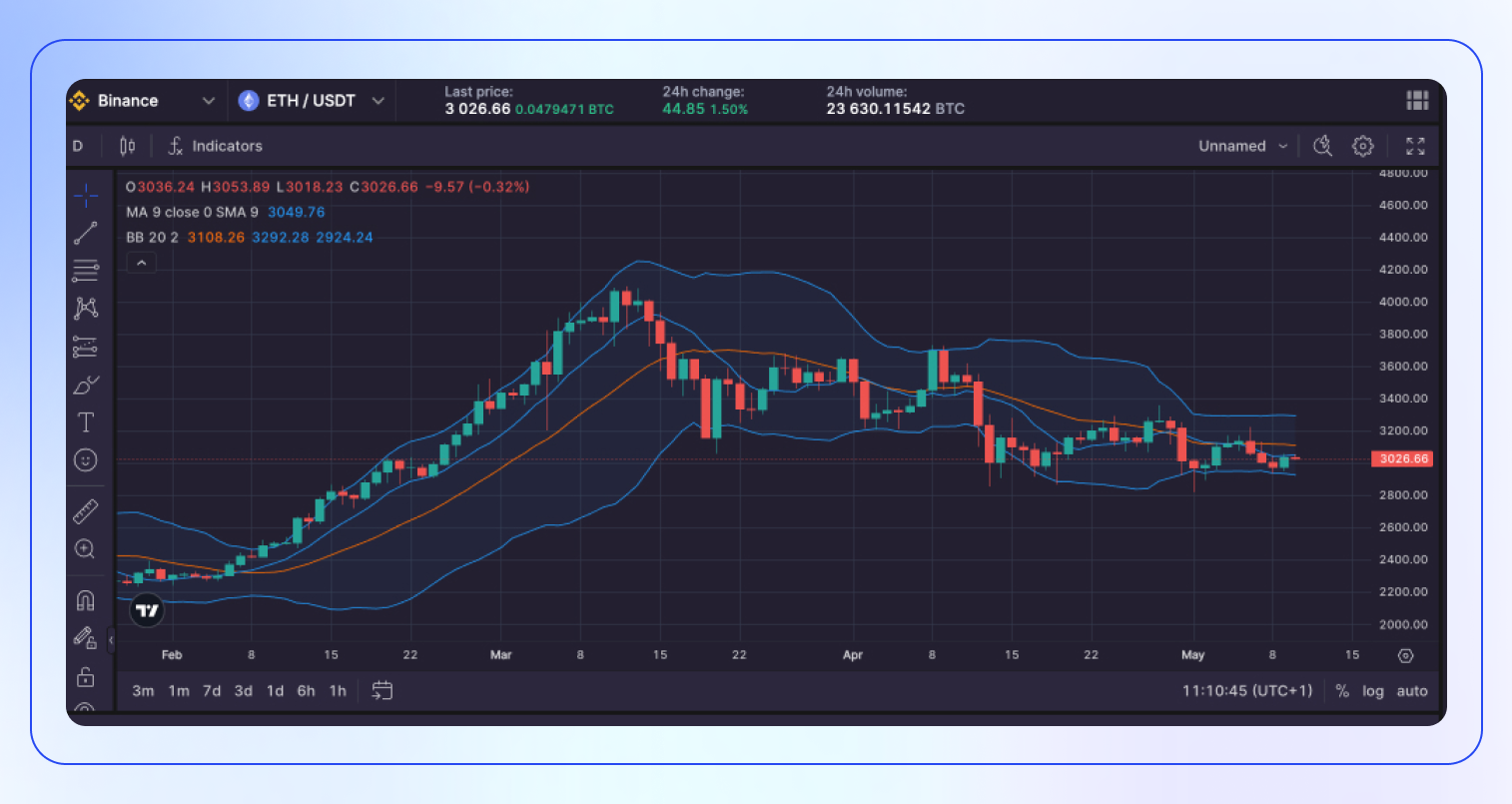Click the 24h volume value 23 630.11542
Viewport: 1512px width, 804px height.
click(x=878, y=109)
